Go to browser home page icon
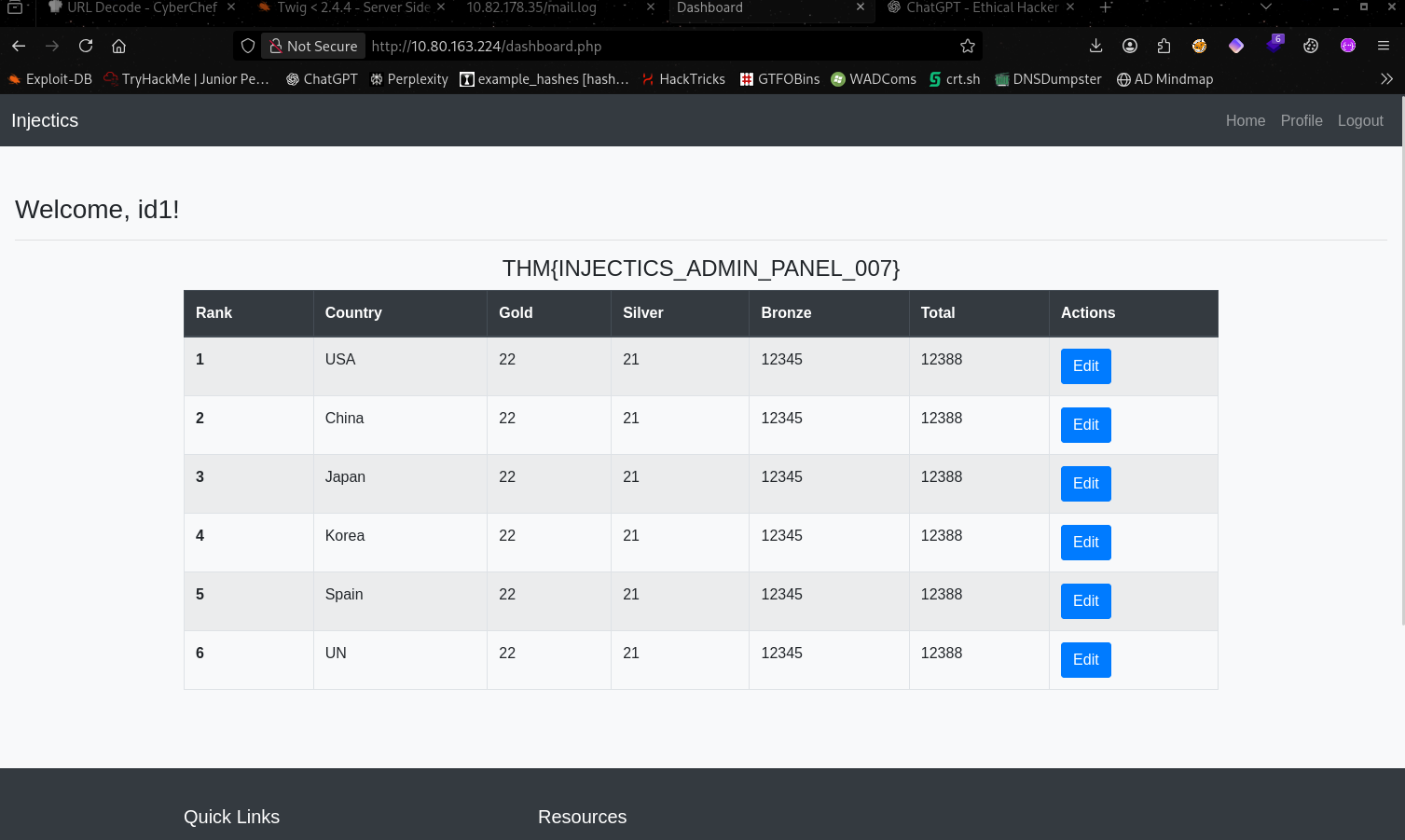This screenshot has width=1405, height=840. coord(118,46)
